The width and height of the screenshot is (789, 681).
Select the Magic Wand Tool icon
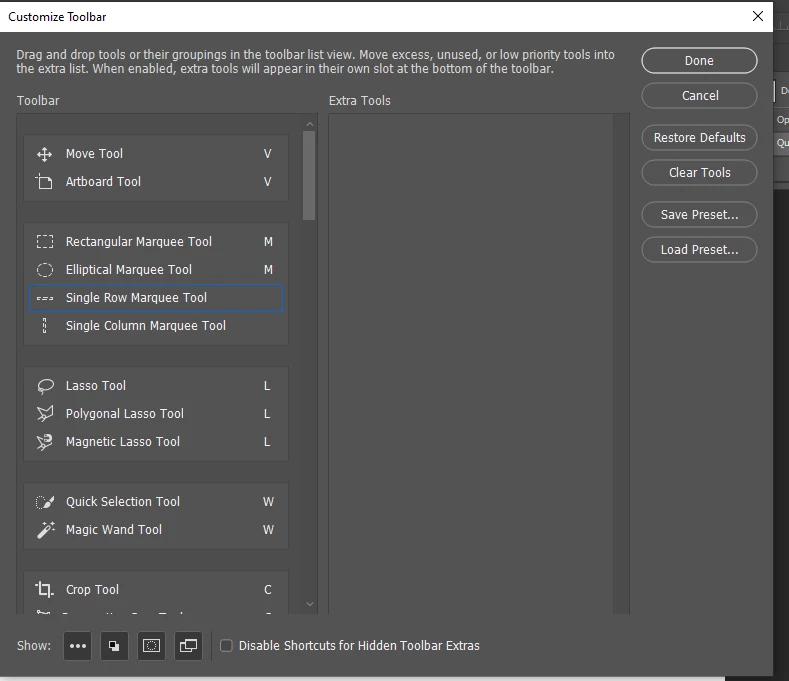[x=45, y=529]
